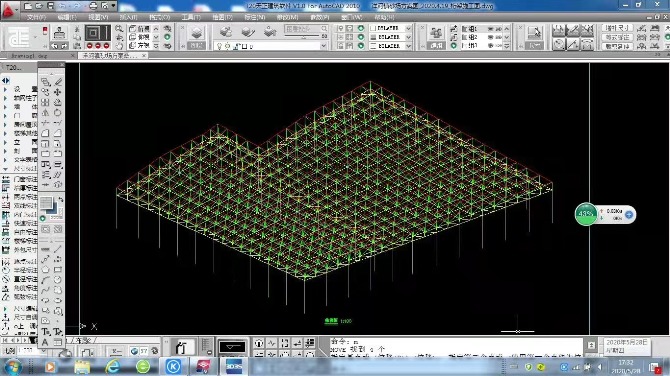Click the green 43% floating circle button
This screenshot has height=376, width=670.
(x=585, y=214)
